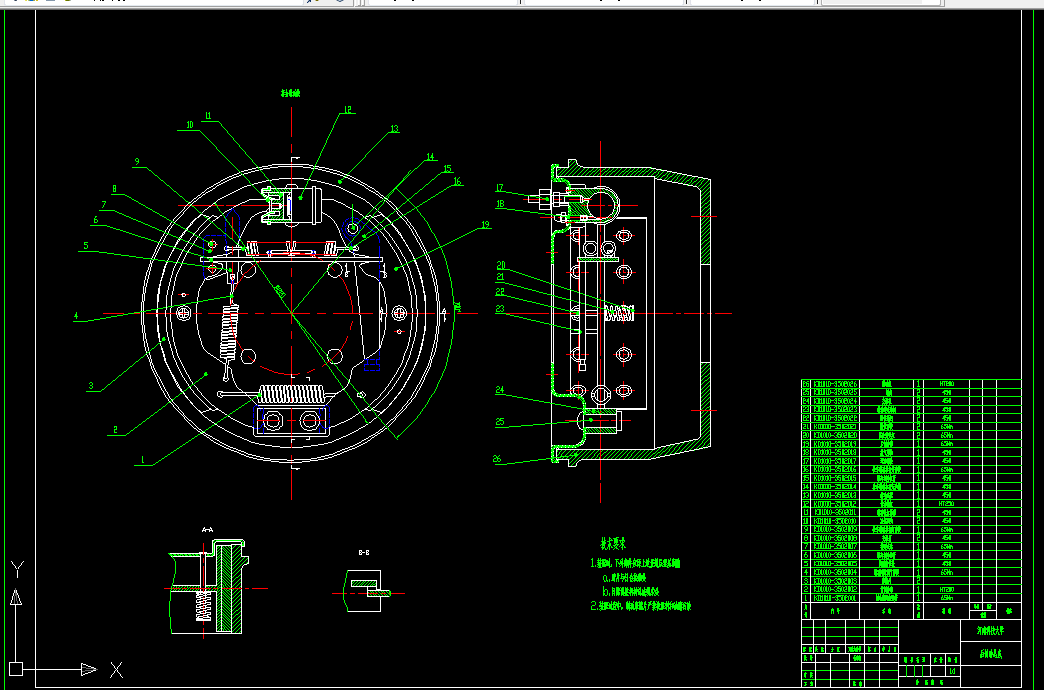Click part callout number 15
Viewport: 1044px width, 690px height.
[447, 169]
